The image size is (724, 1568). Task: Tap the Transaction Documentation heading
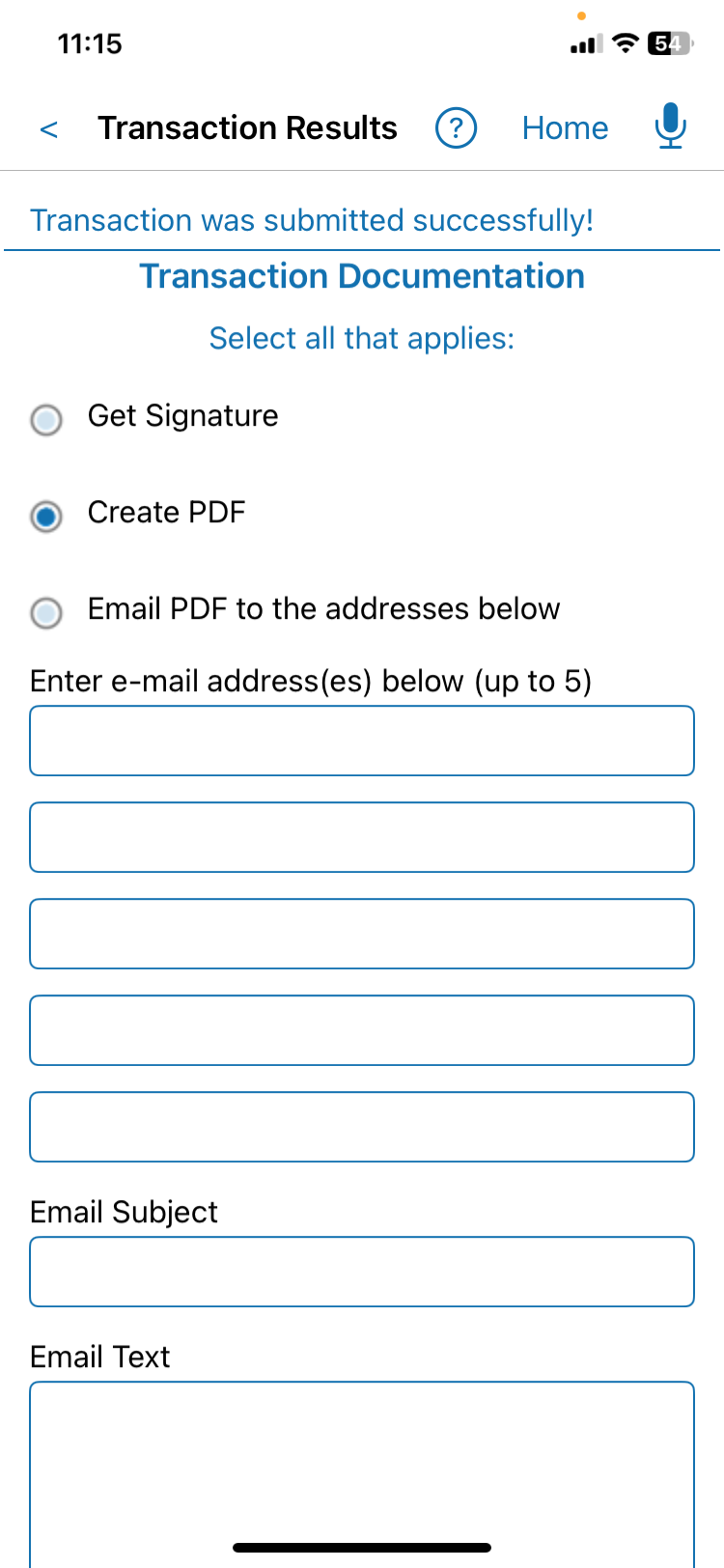click(362, 276)
